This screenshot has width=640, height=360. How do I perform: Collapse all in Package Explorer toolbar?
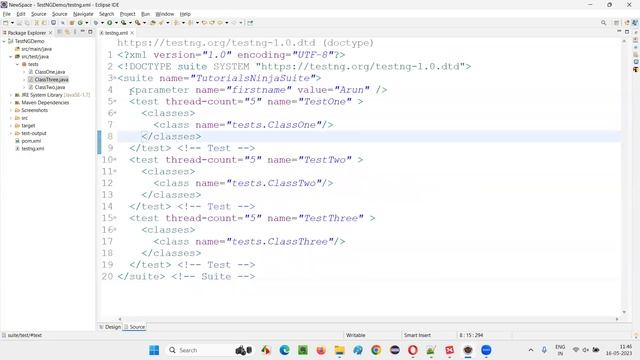(x=60, y=32)
